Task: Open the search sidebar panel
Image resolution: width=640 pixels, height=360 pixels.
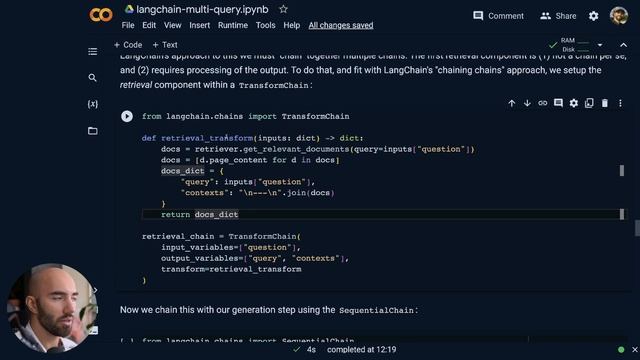Action: 93,78
